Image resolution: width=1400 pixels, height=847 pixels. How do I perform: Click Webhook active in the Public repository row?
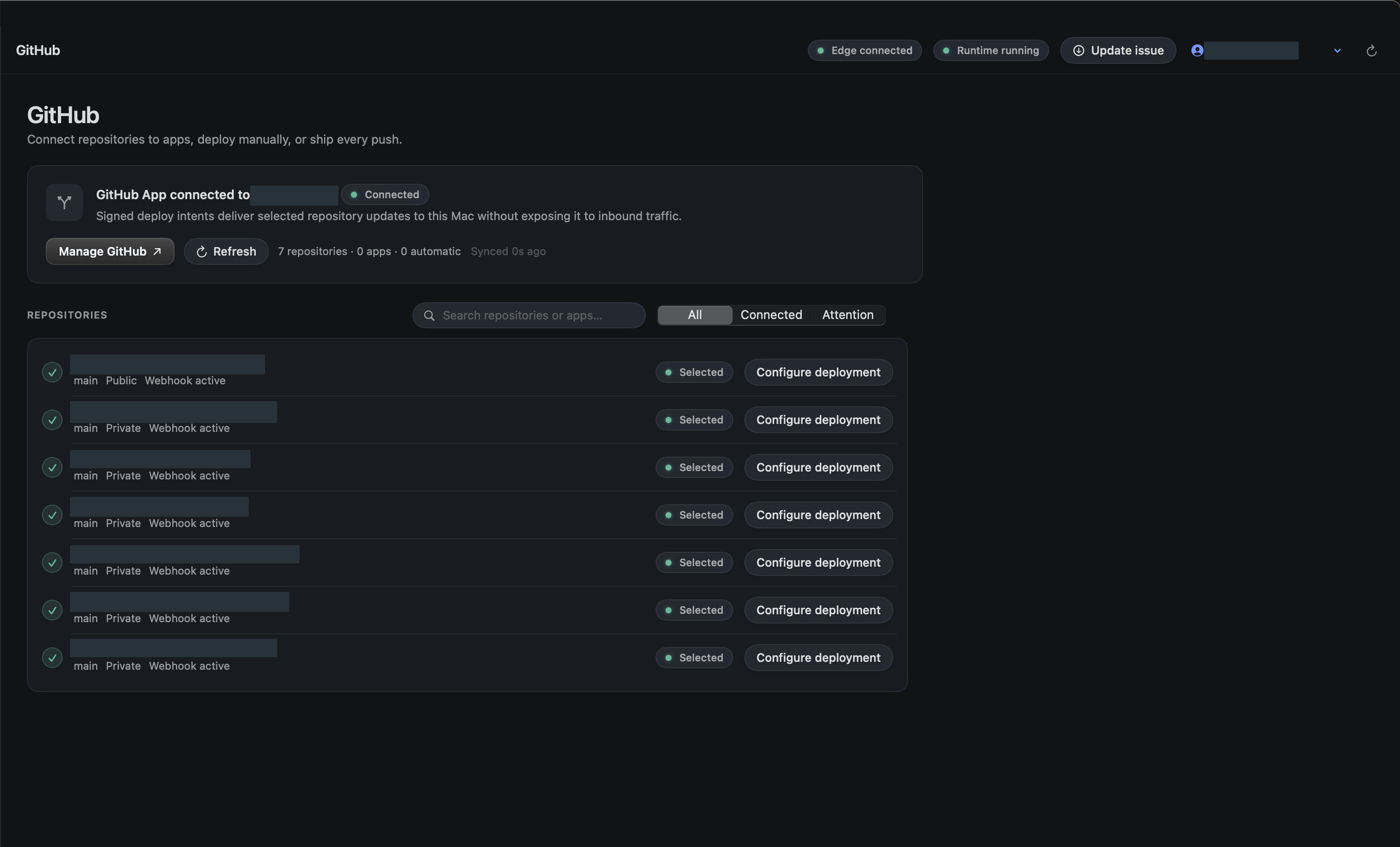click(185, 381)
